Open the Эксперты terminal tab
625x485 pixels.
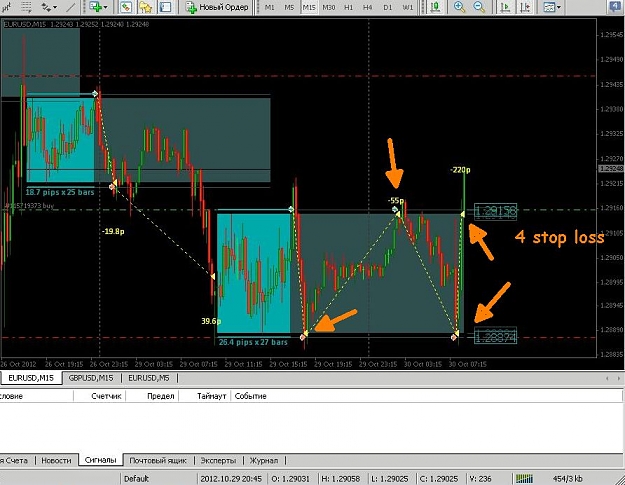[x=218, y=460]
